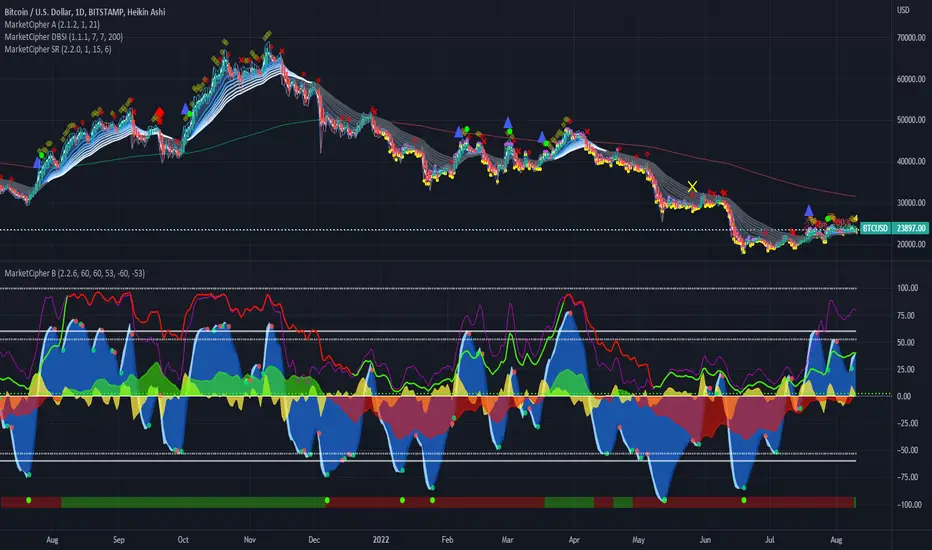Click the yellow X marker on the price chart

tap(692, 187)
